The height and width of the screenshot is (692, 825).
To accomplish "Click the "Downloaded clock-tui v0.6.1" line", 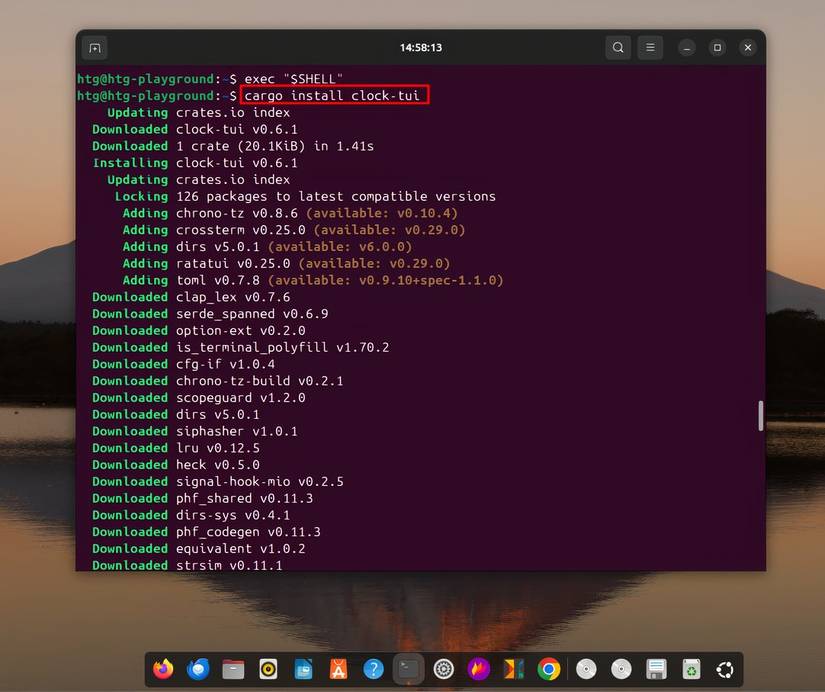I will pyautogui.click(x=195, y=129).
